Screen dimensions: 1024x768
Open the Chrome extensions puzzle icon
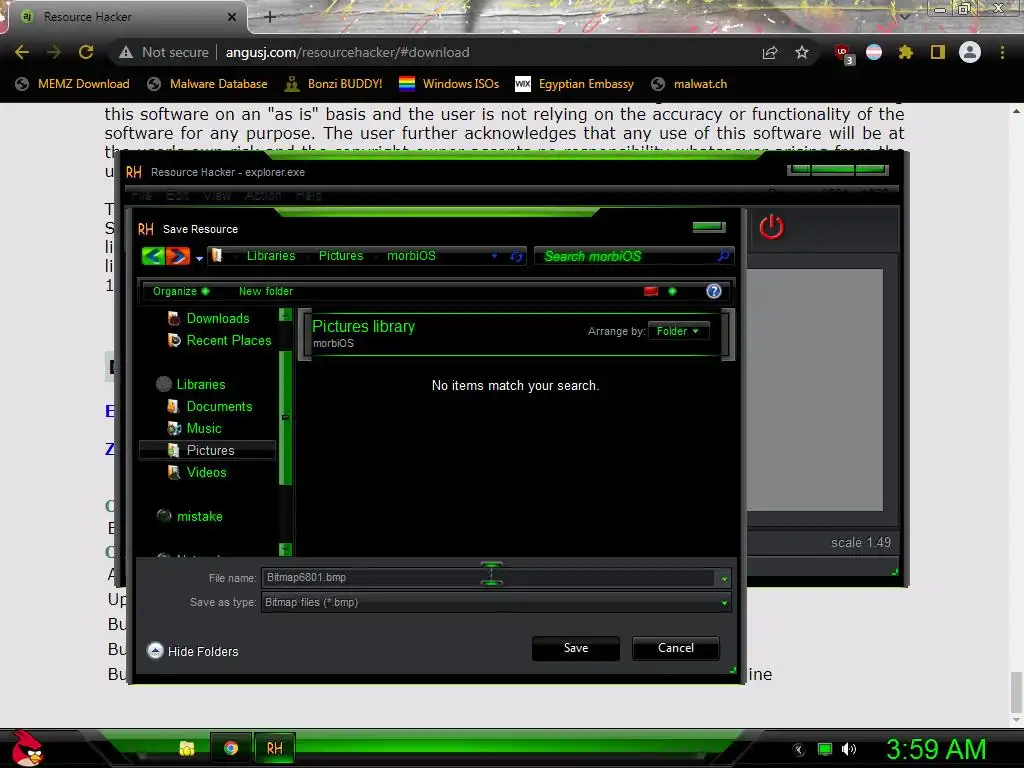906,52
